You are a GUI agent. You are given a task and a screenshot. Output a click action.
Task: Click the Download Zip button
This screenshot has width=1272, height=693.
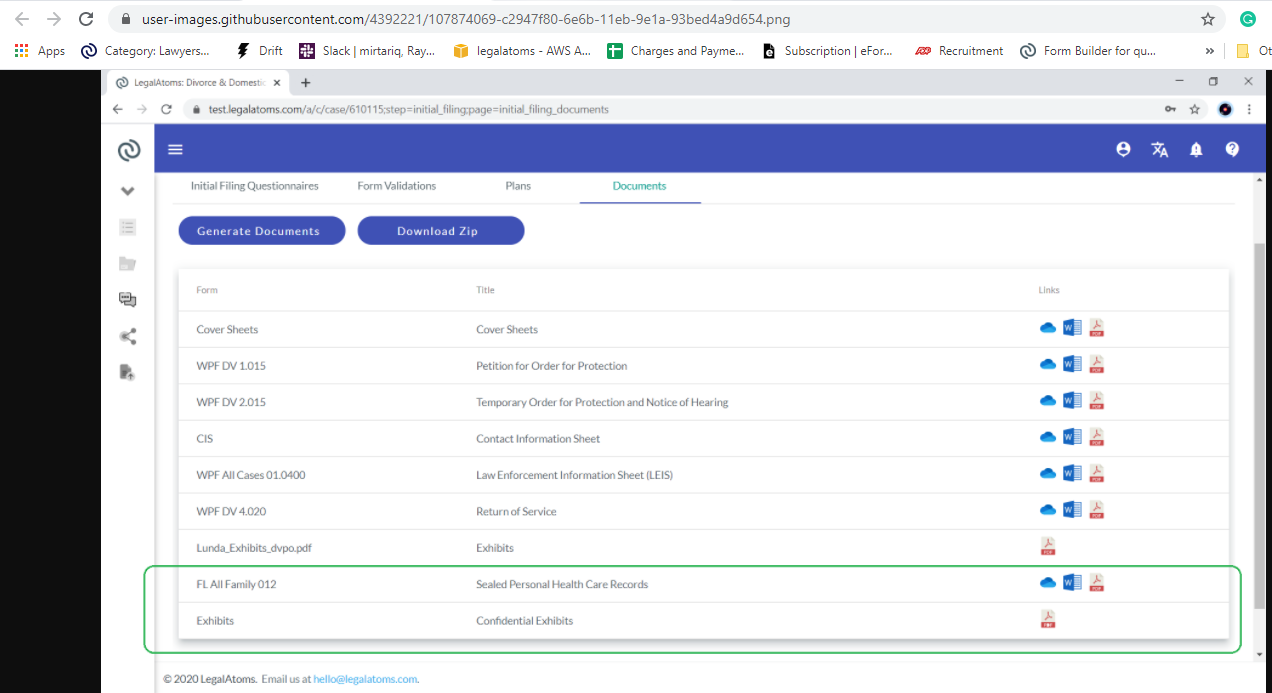click(x=441, y=231)
